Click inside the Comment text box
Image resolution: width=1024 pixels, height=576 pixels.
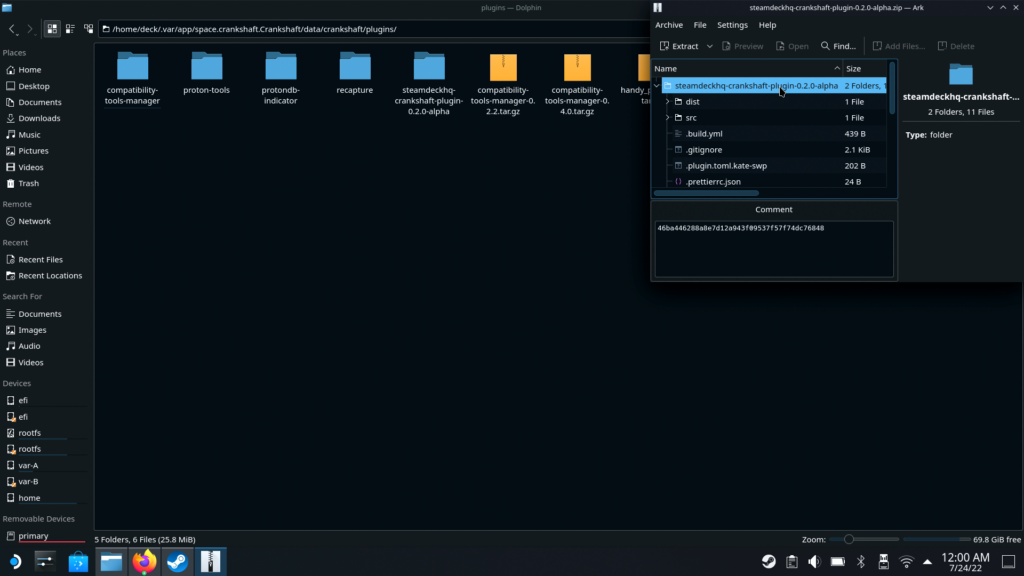click(x=774, y=249)
